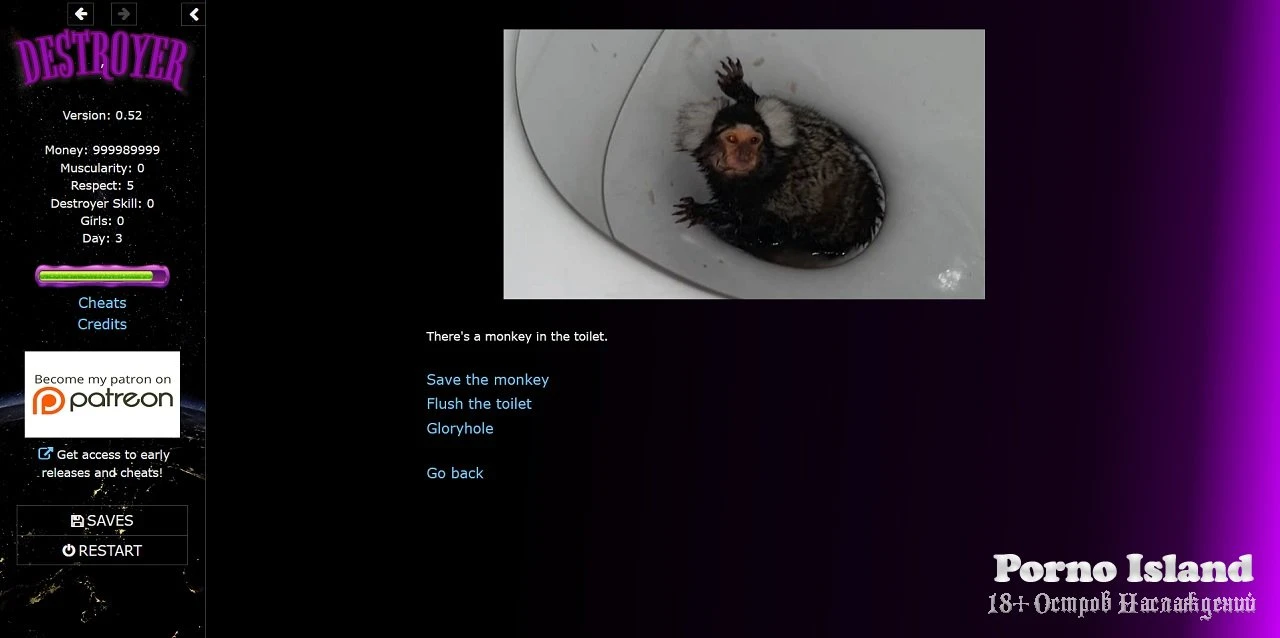Choose the Go back link
Image resolution: width=1280 pixels, height=638 pixels.
455,473
